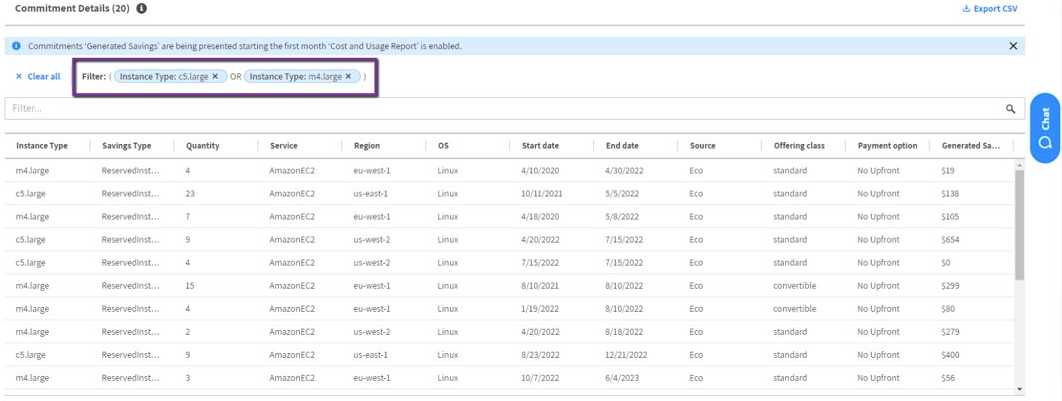The width and height of the screenshot is (1062, 401).
Task: Remove the c5.large instance type filter
Action: (x=215, y=77)
